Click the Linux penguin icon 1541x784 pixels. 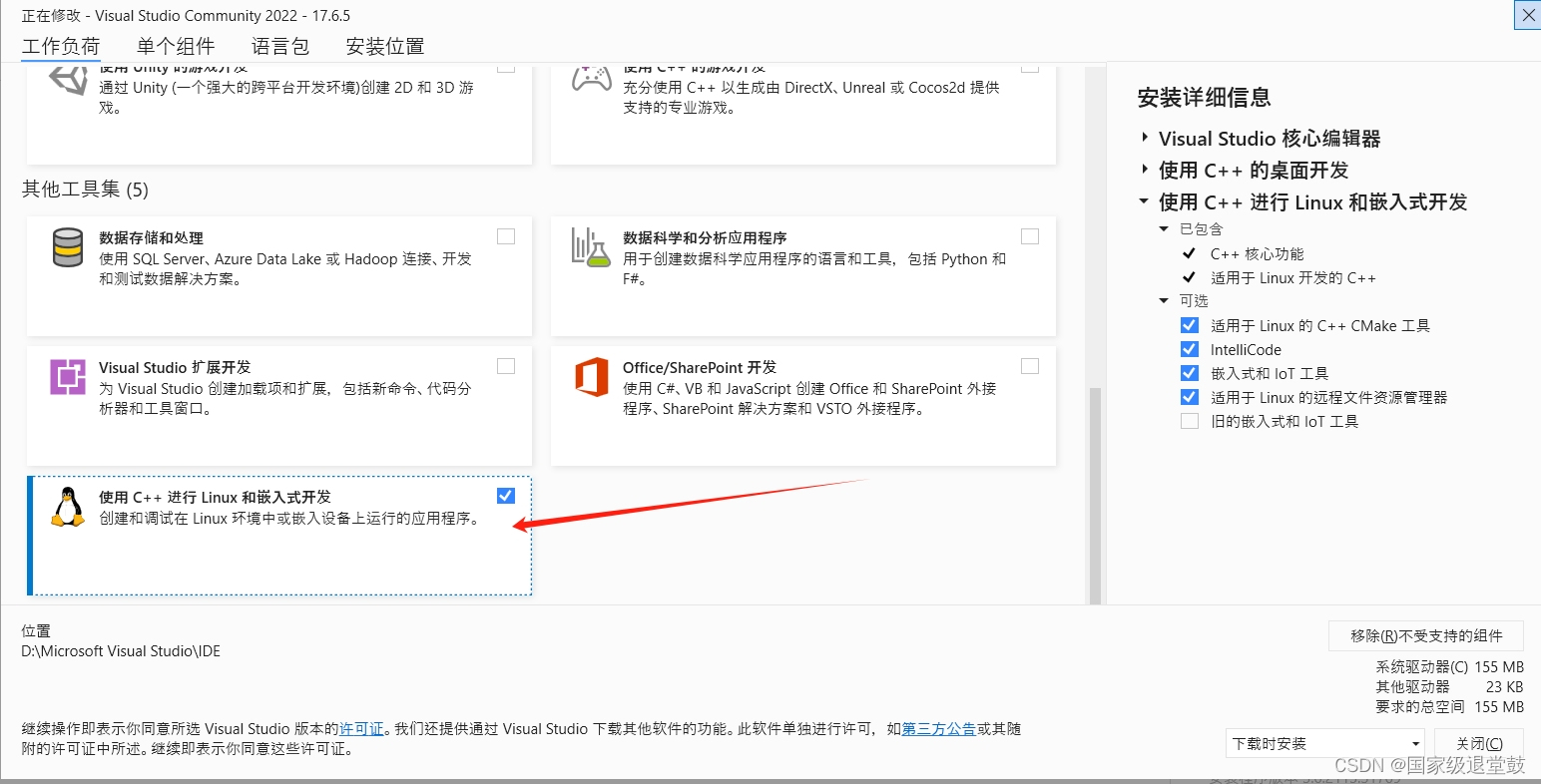click(x=68, y=507)
